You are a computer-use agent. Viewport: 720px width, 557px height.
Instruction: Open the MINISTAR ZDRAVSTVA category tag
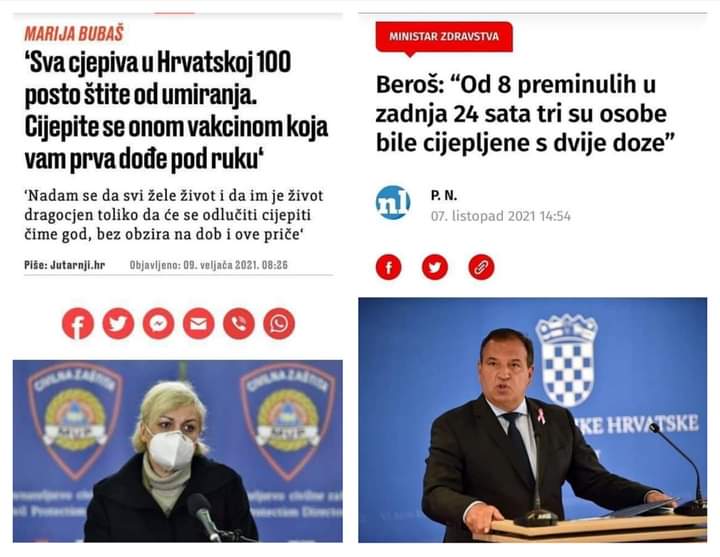click(x=444, y=37)
